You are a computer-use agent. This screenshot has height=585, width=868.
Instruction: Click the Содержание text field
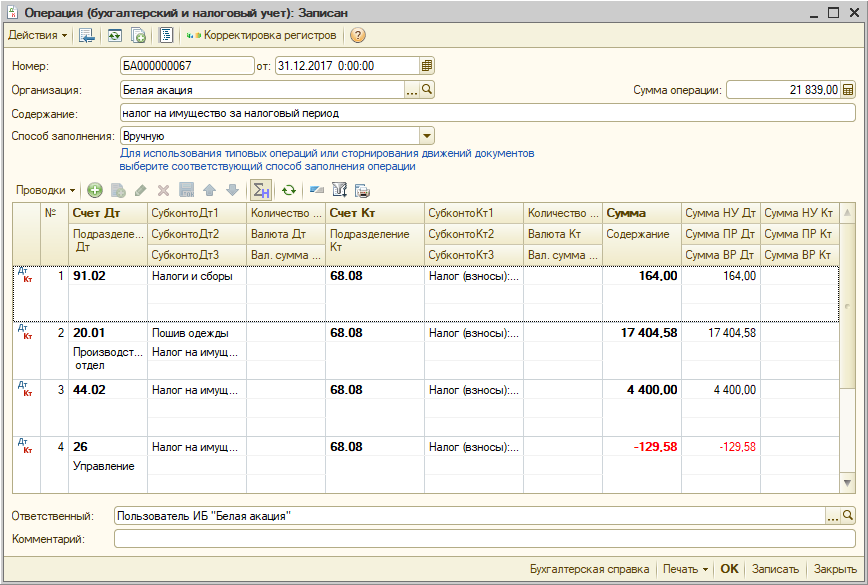click(x=488, y=113)
